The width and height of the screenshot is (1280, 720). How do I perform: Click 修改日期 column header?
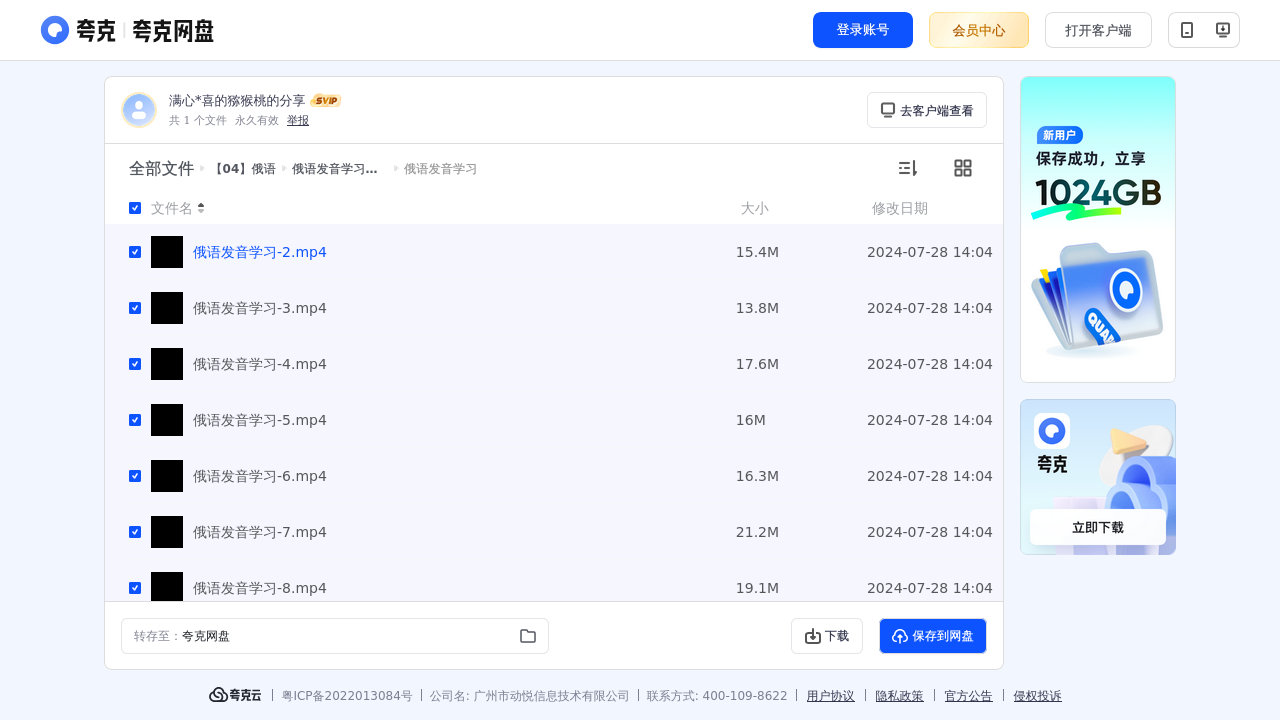click(x=900, y=208)
